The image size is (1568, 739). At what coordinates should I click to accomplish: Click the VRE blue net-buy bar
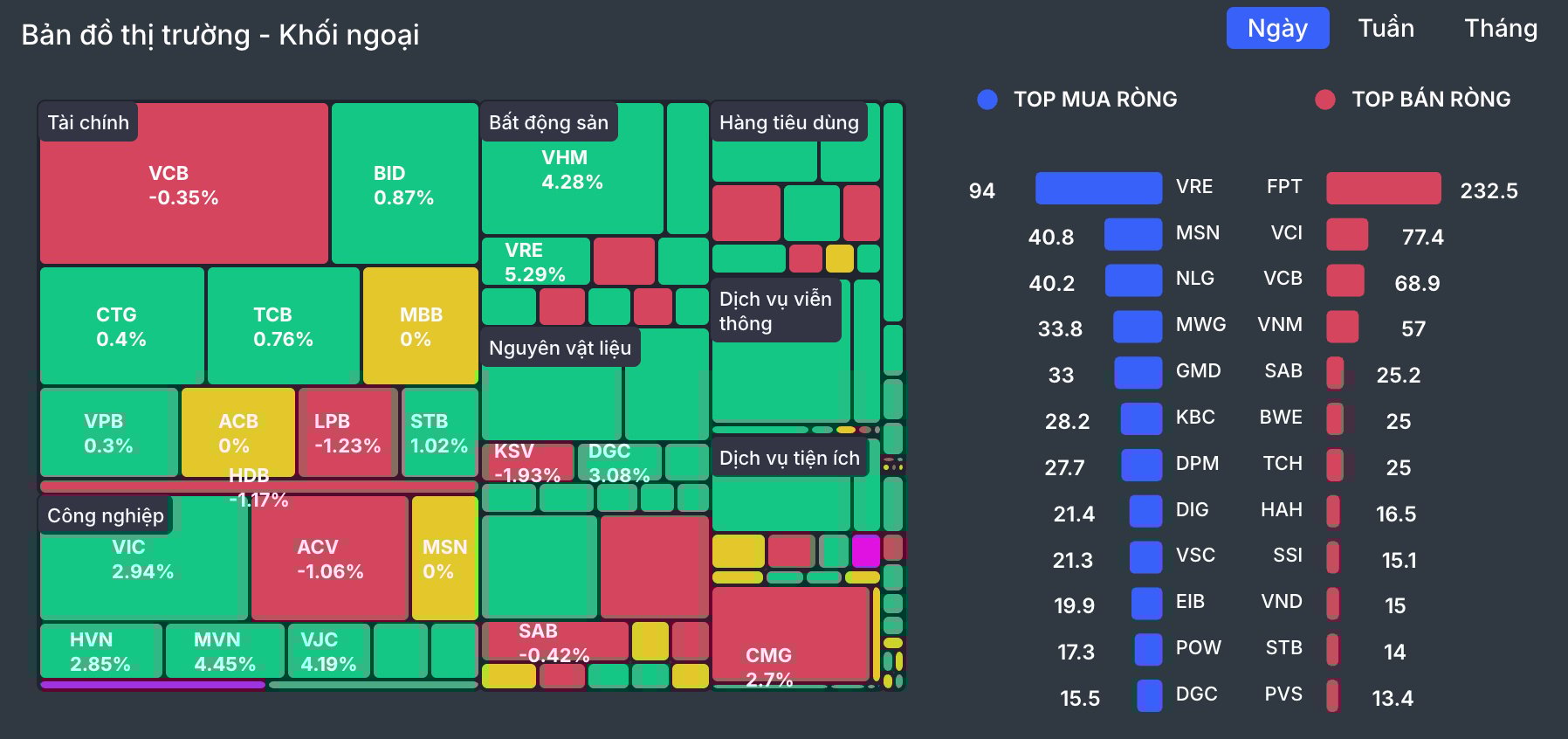1098,188
